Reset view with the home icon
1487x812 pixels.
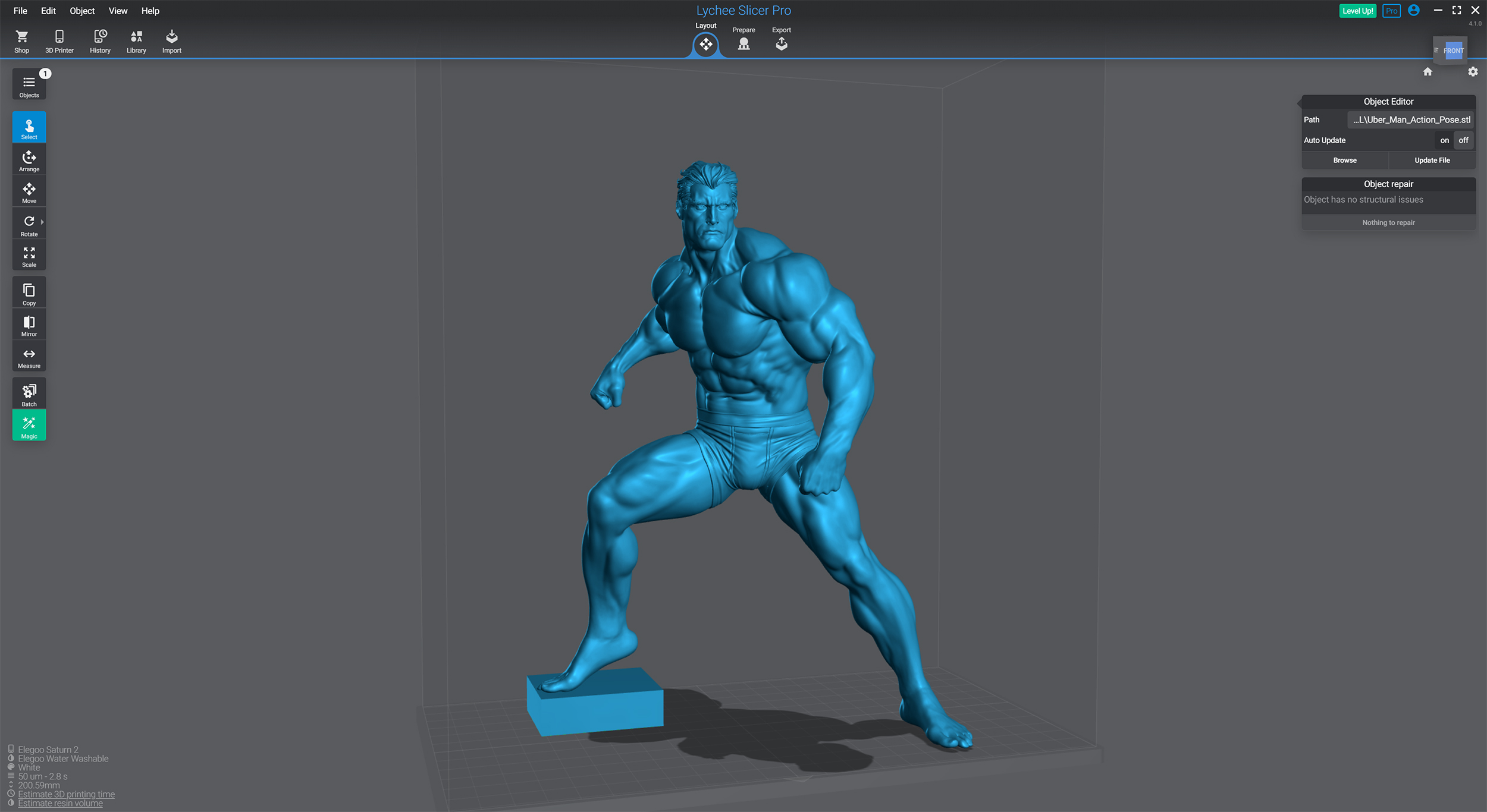(x=1428, y=72)
